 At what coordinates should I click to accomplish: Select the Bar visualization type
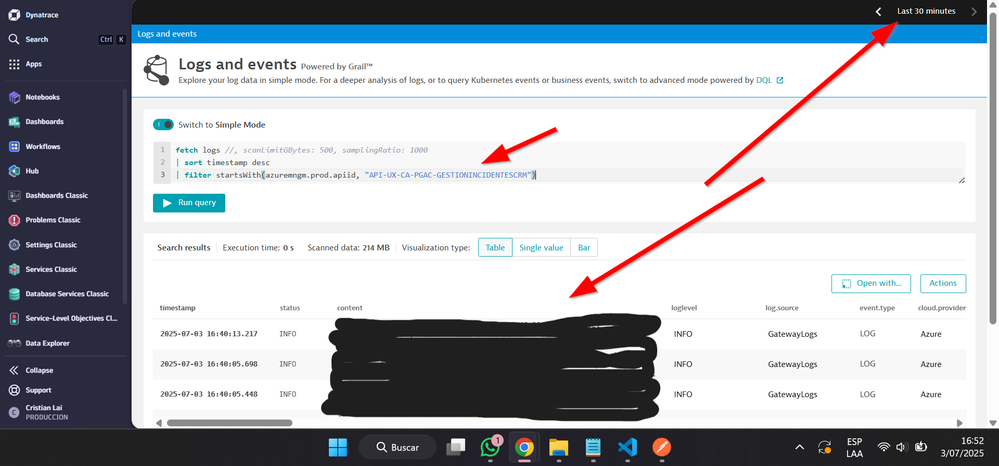tap(584, 248)
